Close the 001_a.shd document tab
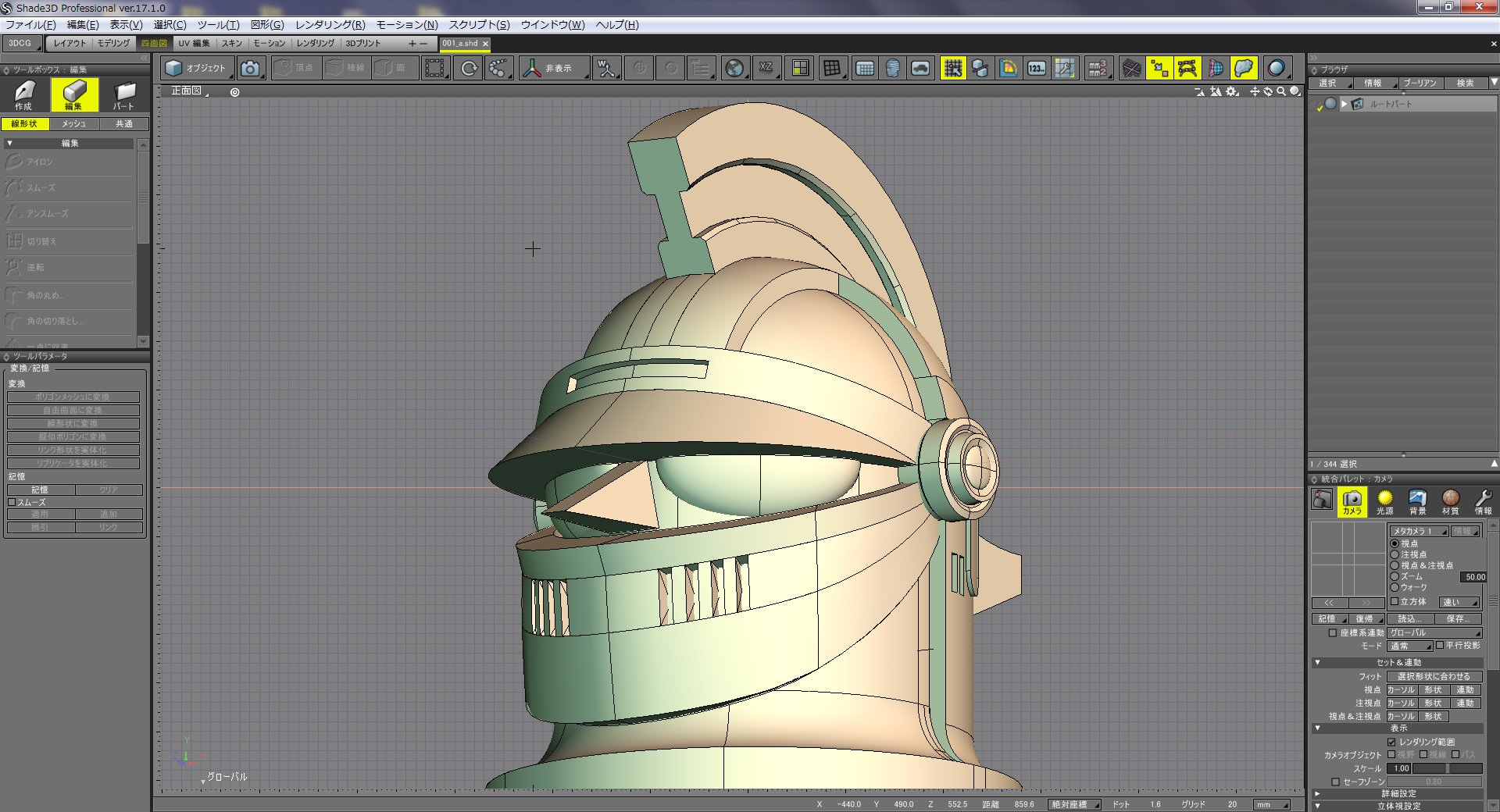 point(485,44)
